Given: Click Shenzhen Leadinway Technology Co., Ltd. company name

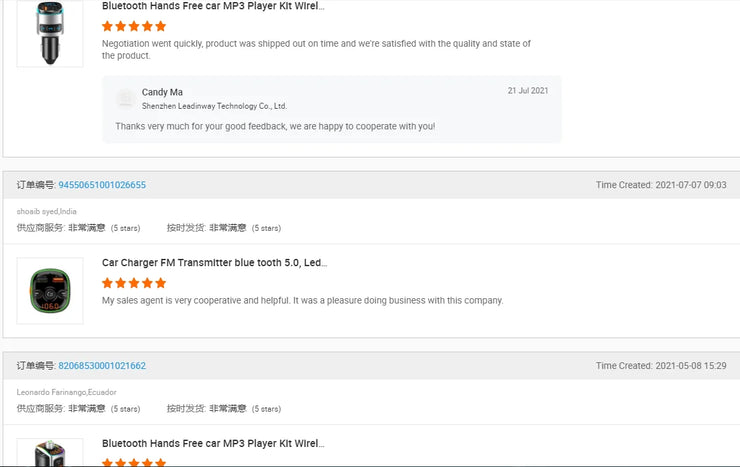Looking at the screenshot, I should tap(214, 106).
